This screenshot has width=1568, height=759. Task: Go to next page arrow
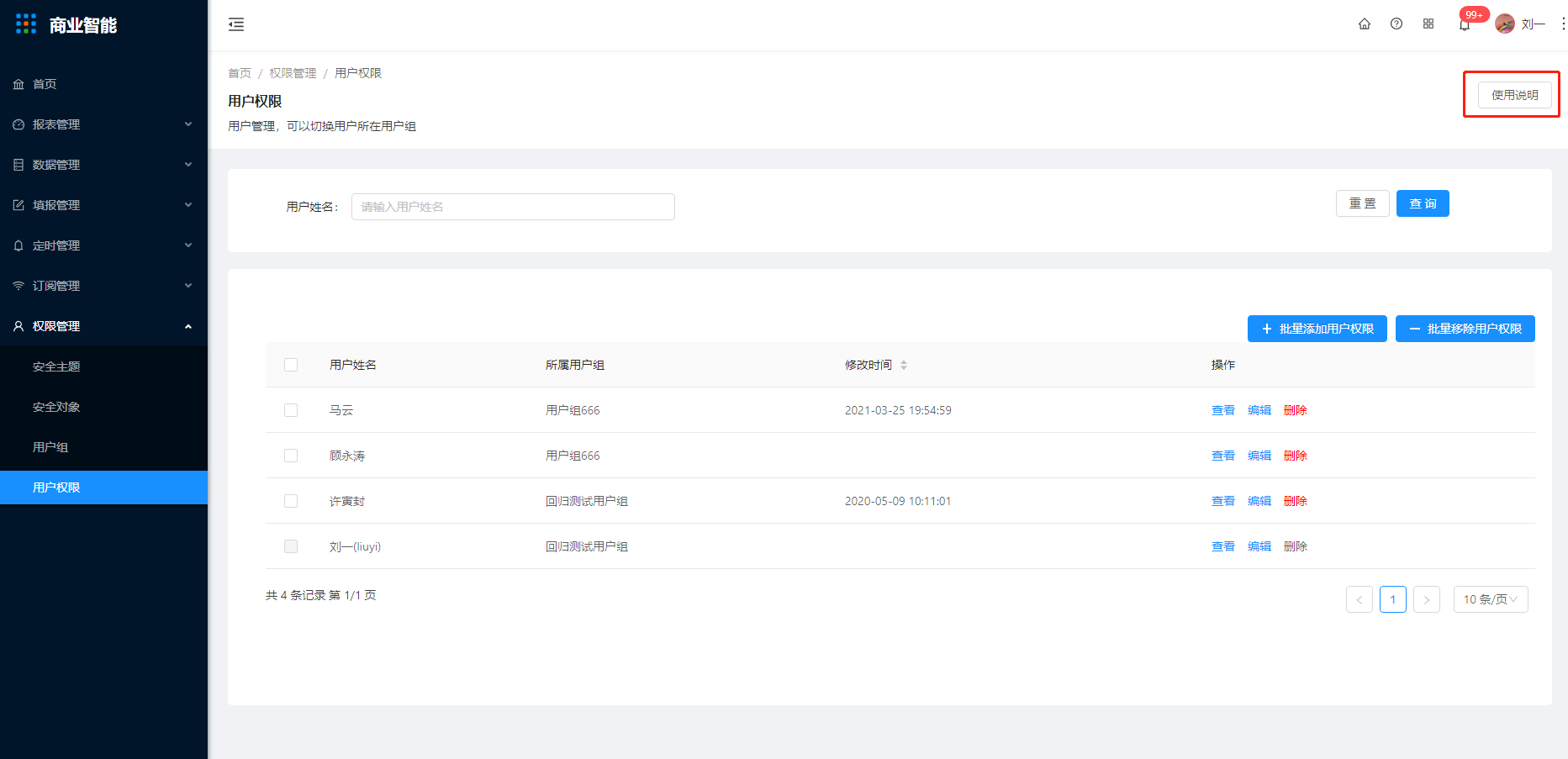click(x=1427, y=599)
